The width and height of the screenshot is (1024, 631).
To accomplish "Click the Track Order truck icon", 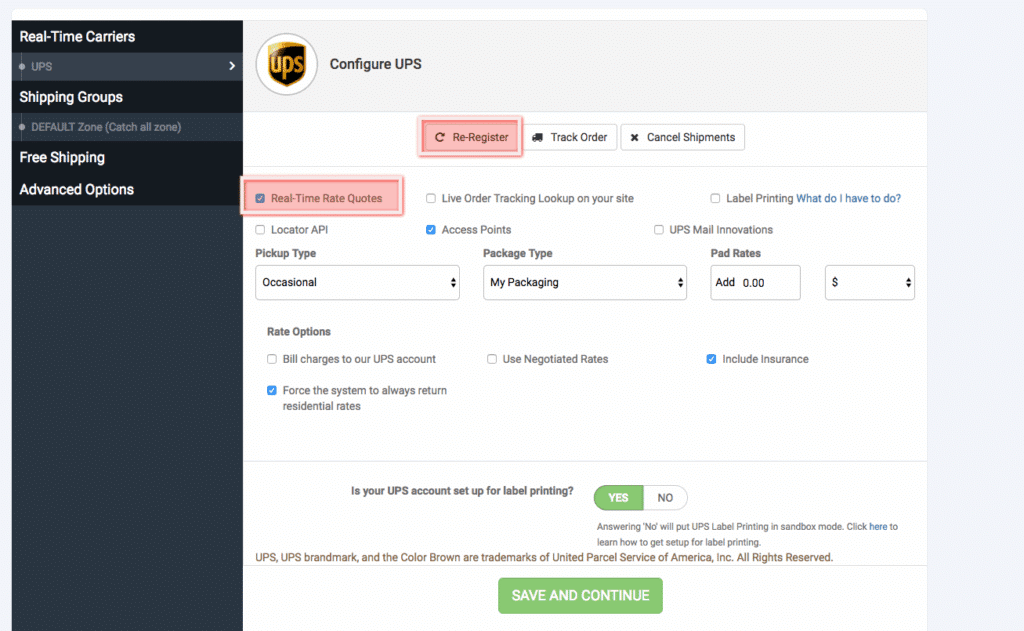I will point(537,137).
